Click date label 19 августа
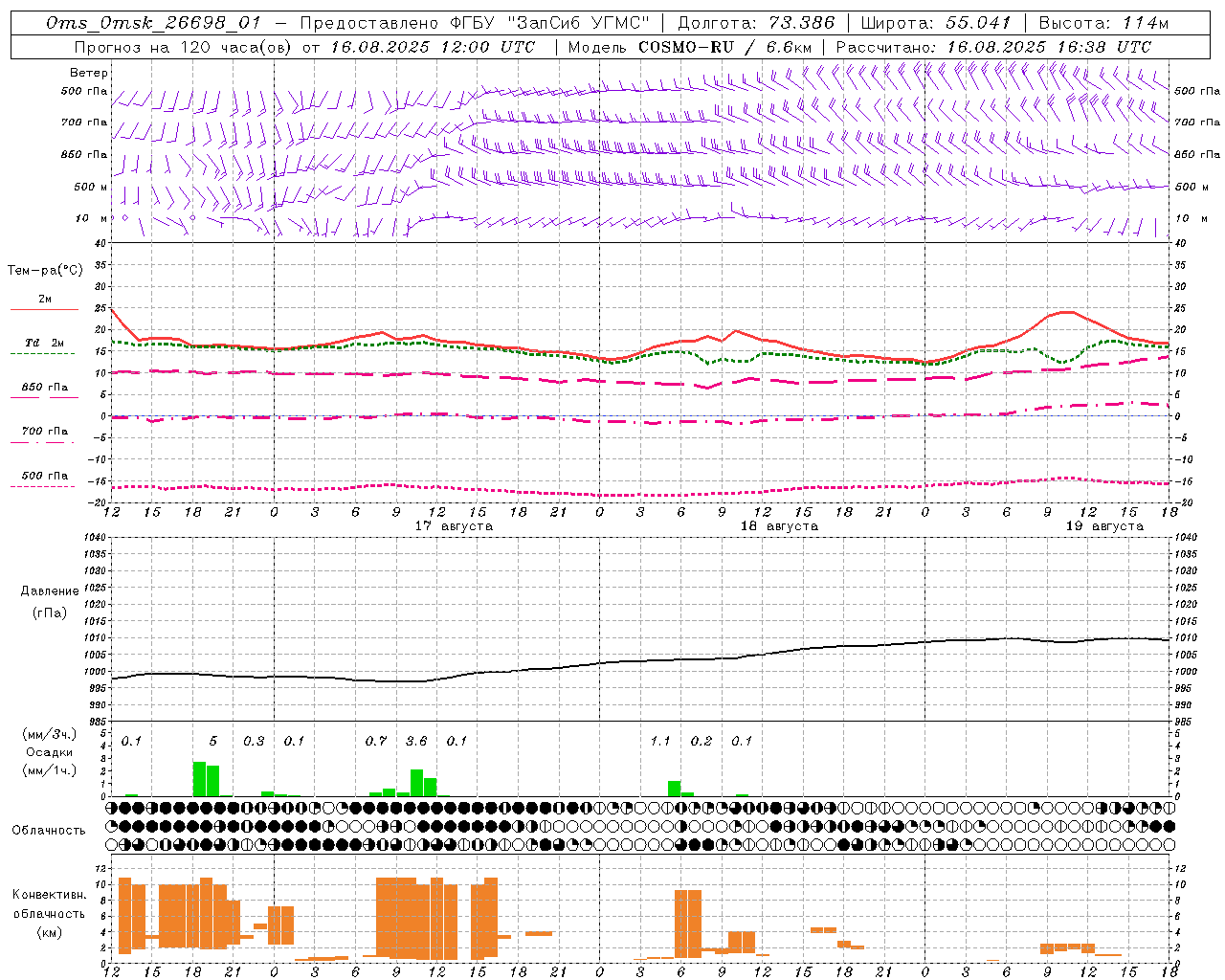This screenshot has width=1225, height=980. [x=1104, y=526]
